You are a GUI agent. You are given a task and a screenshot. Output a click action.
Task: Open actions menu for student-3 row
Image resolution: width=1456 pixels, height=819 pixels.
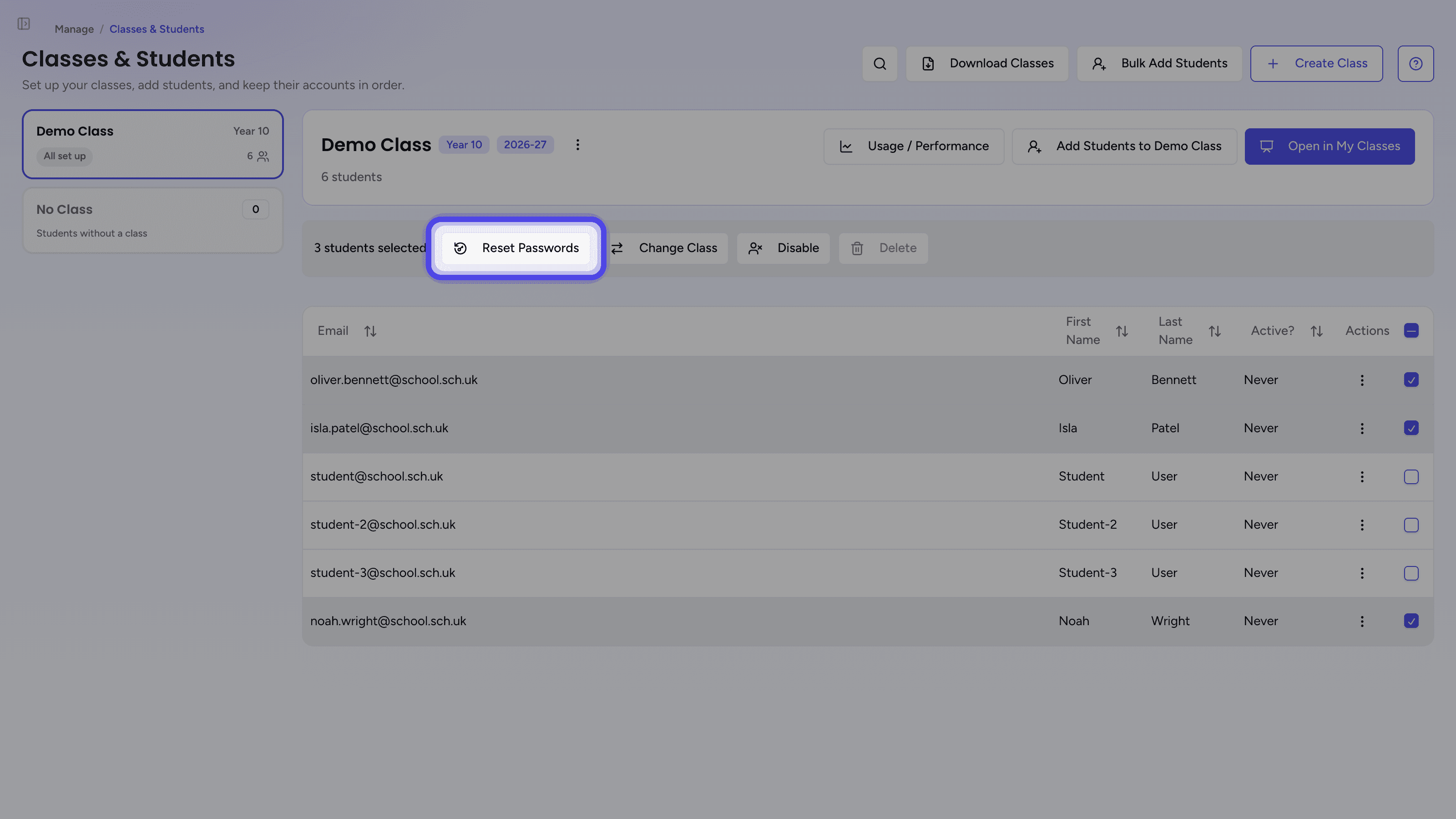[1362, 573]
